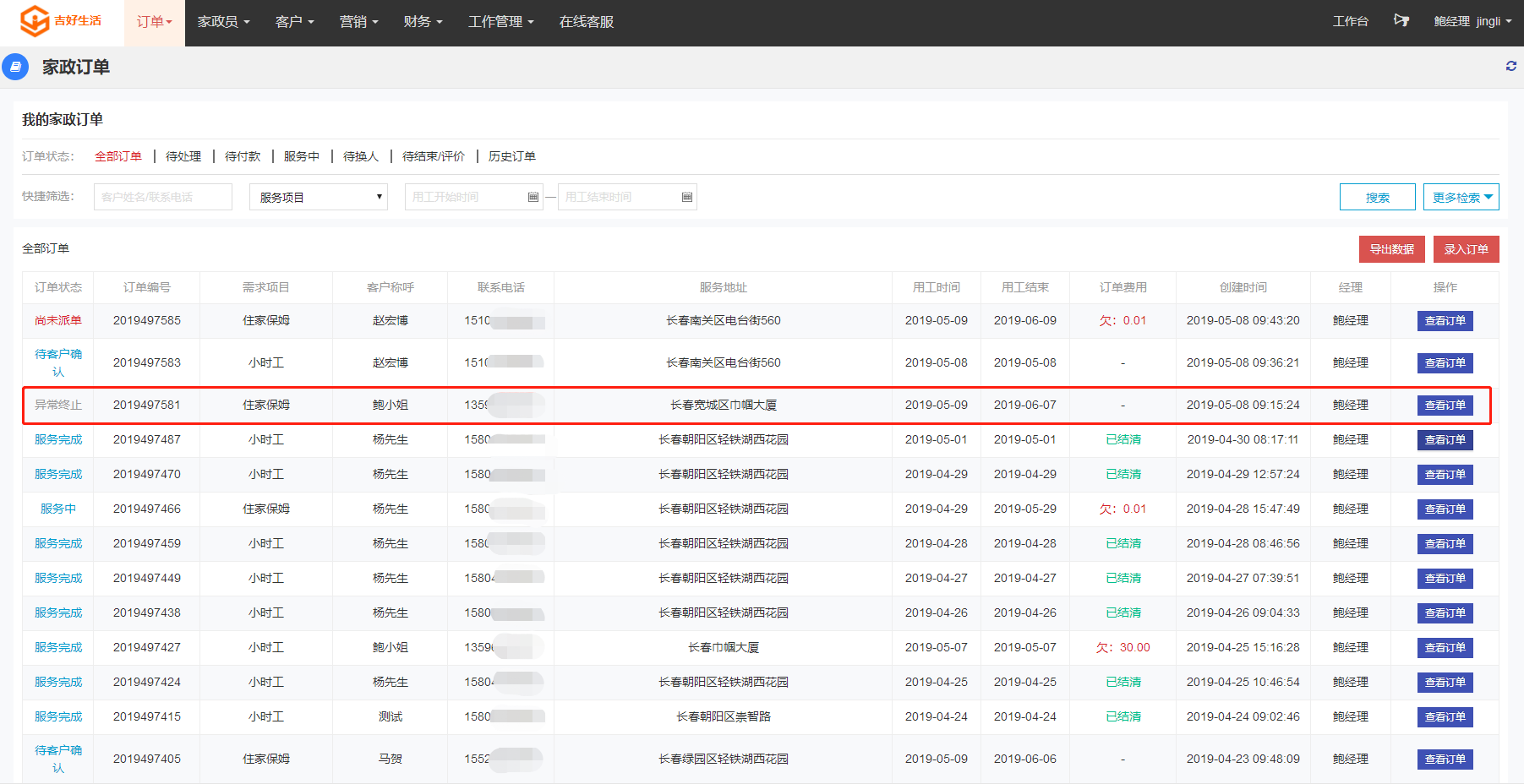Open the 工作管理 dropdown

pos(501,22)
